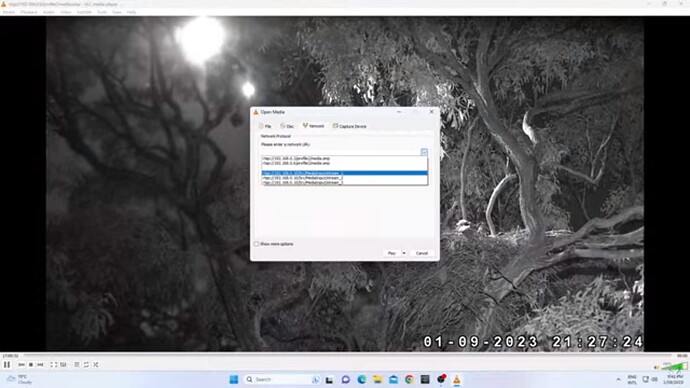Switch to the Capture Device tab
This screenshot has width=690, height=388.
point(350,126)
